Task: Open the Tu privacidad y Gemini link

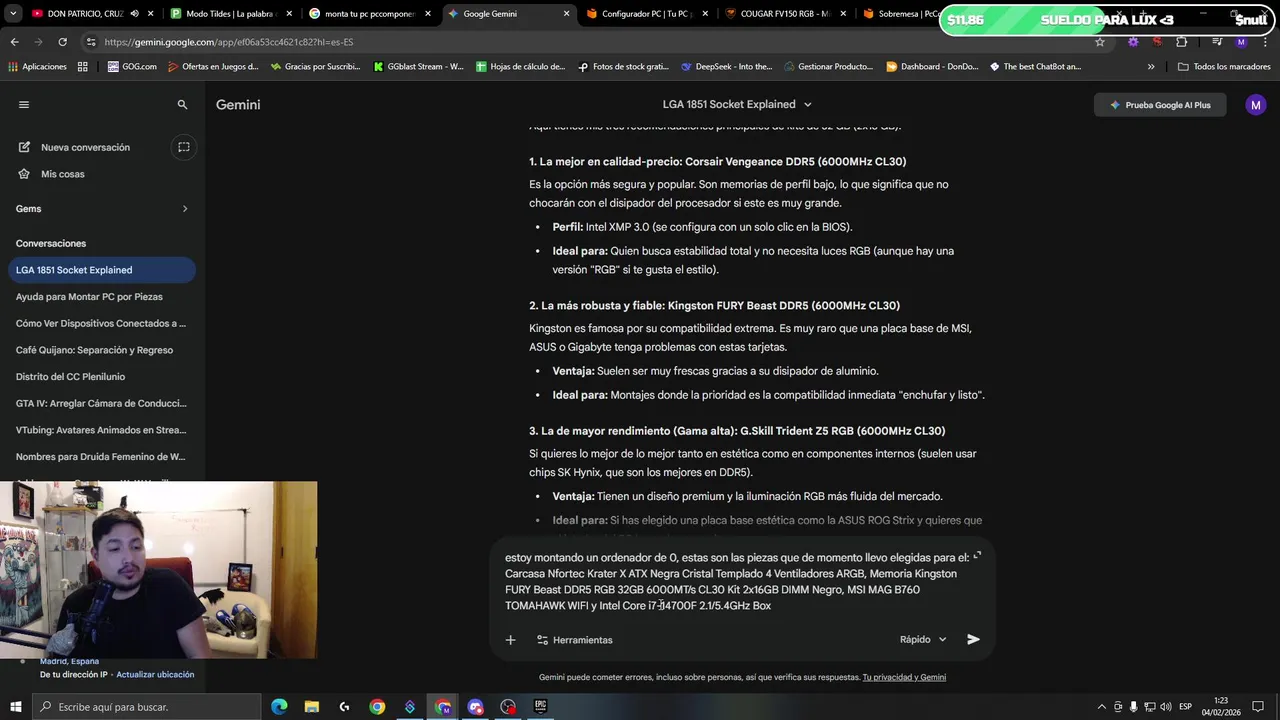Action: pos(904,677)
